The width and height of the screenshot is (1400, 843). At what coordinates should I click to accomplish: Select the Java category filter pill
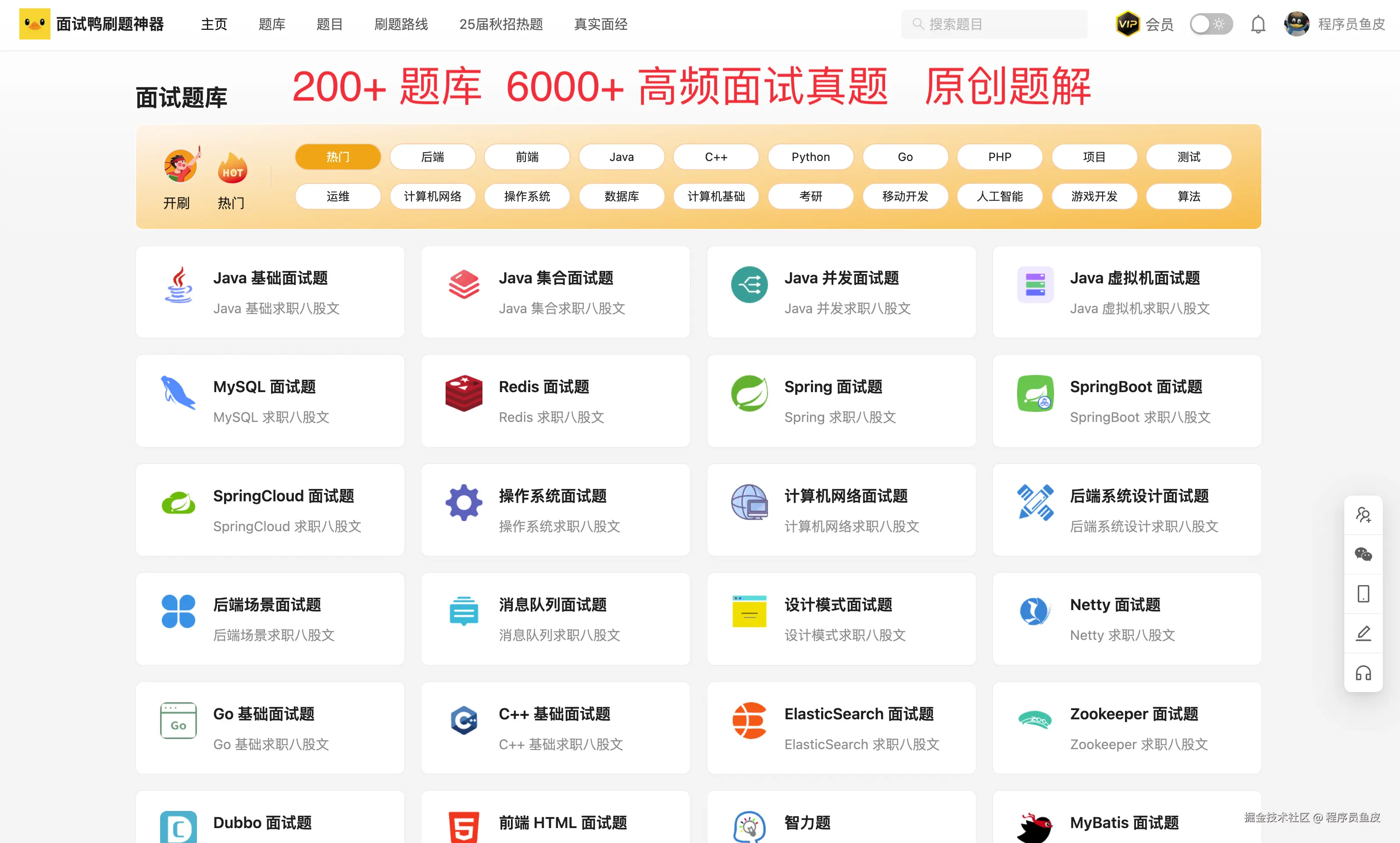pos(621,157)
